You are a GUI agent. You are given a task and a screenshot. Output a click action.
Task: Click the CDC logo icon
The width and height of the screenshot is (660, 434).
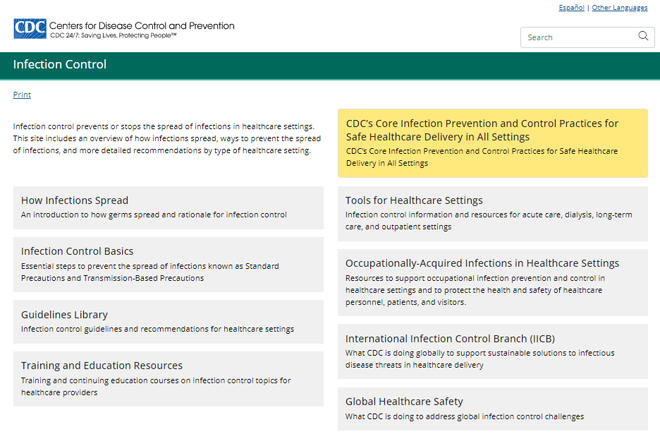[x=30, y=29]
